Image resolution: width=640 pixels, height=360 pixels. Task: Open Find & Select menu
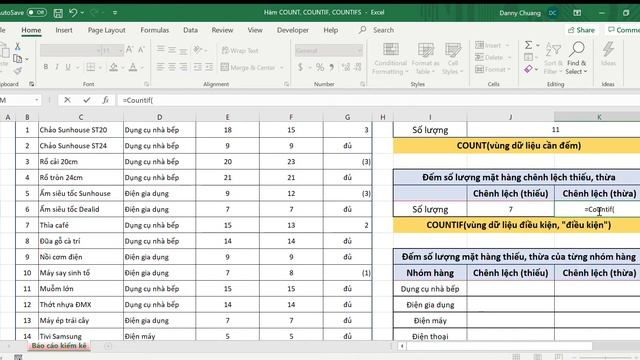tap(576, 58)
